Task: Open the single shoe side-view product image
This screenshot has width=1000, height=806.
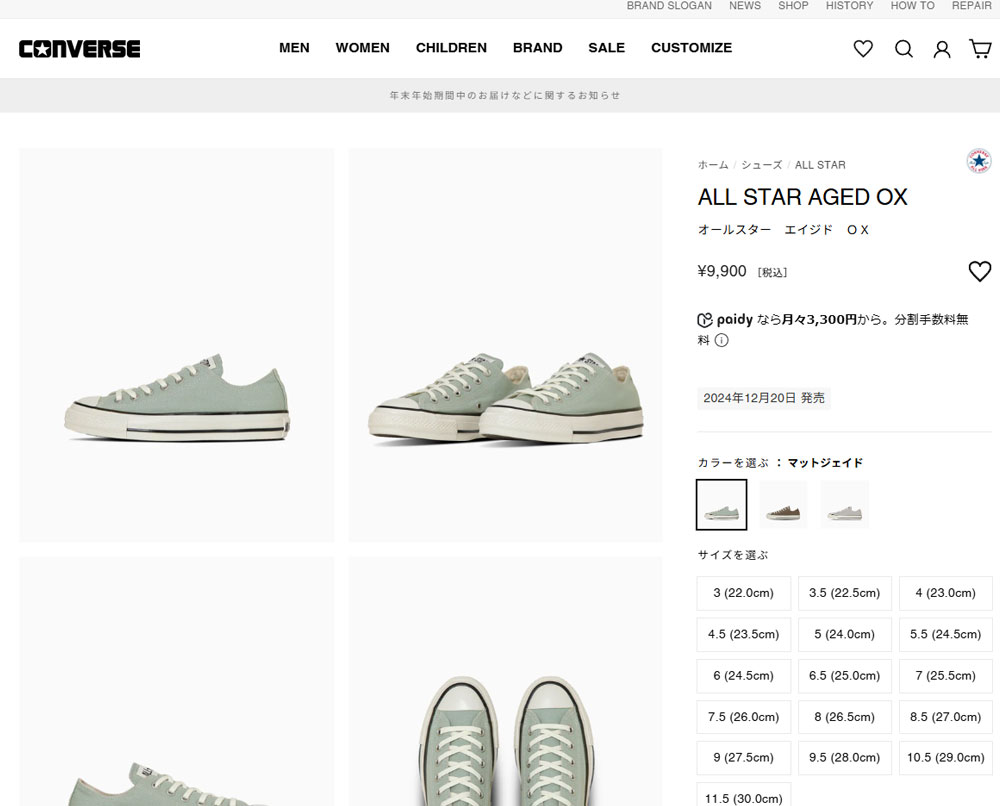Action: pos(177,345)
